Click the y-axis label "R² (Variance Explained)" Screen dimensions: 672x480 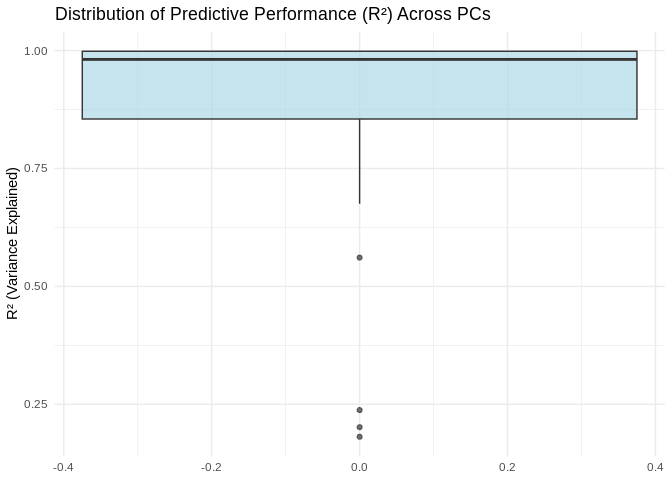pyautogui.click(x=14, y=243)
